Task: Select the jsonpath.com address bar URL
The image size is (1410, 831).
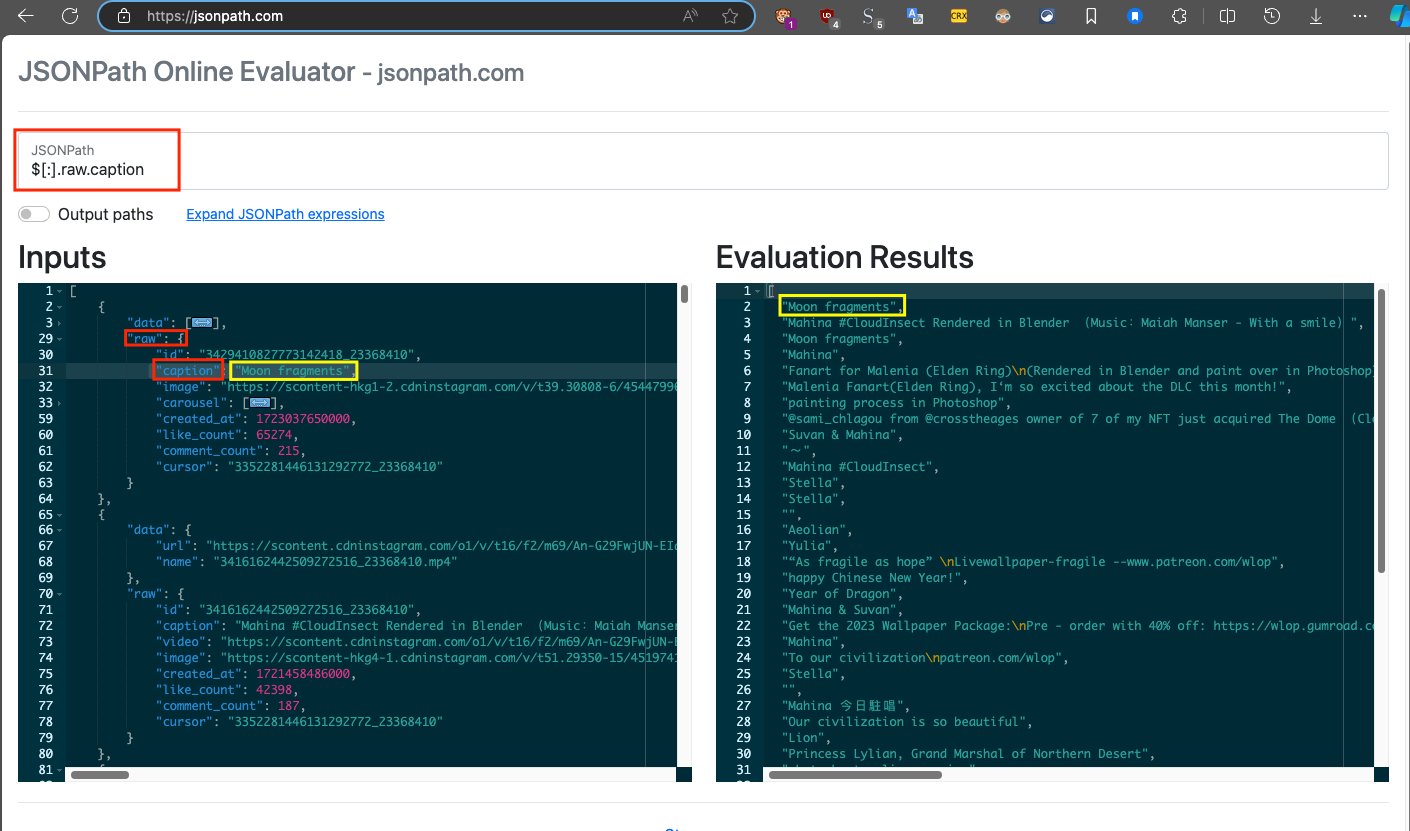Action: point(214,16)
